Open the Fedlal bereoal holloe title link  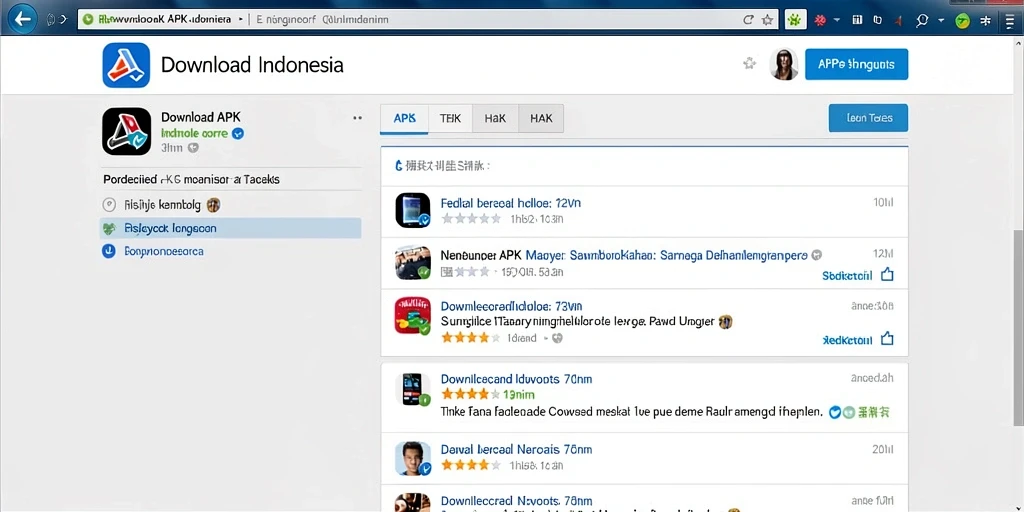point(511,203)
